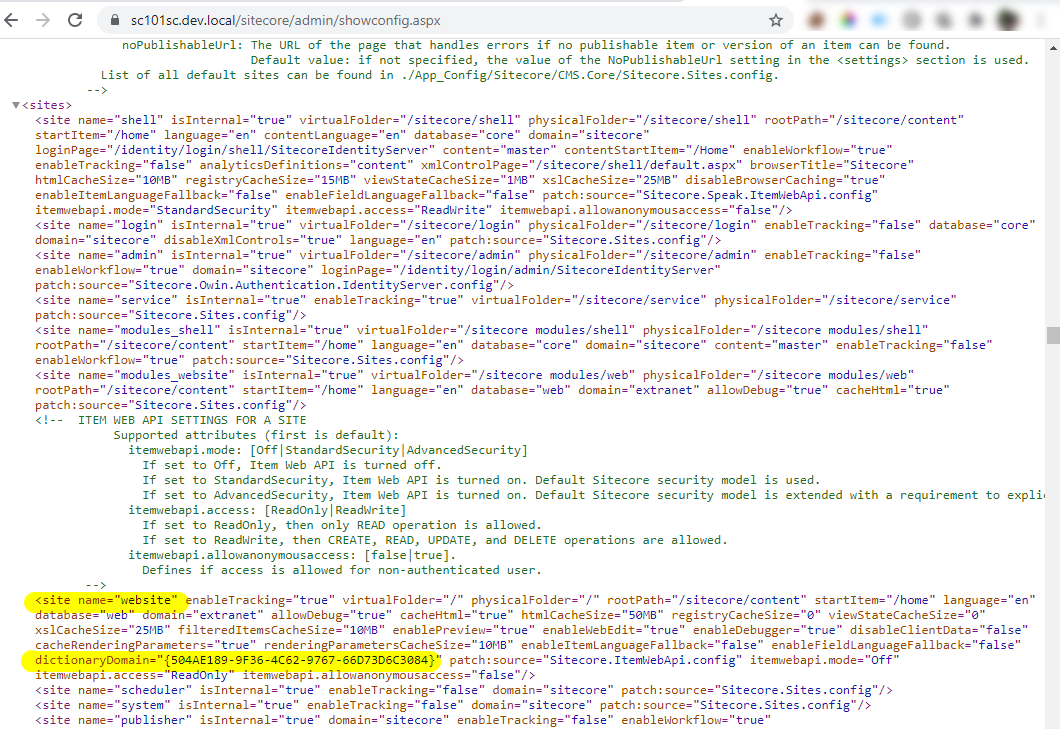Click the "noPublishableUrl:" comment line
This screenshot has height=729, width=1060.
pos(535,45)
